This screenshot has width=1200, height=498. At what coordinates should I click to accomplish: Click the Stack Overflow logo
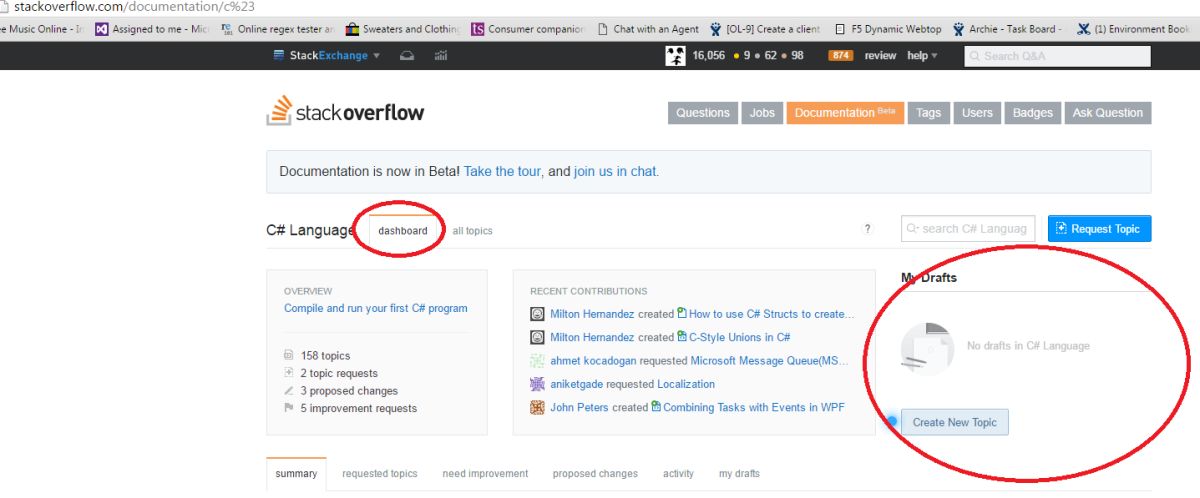[346, 112]
